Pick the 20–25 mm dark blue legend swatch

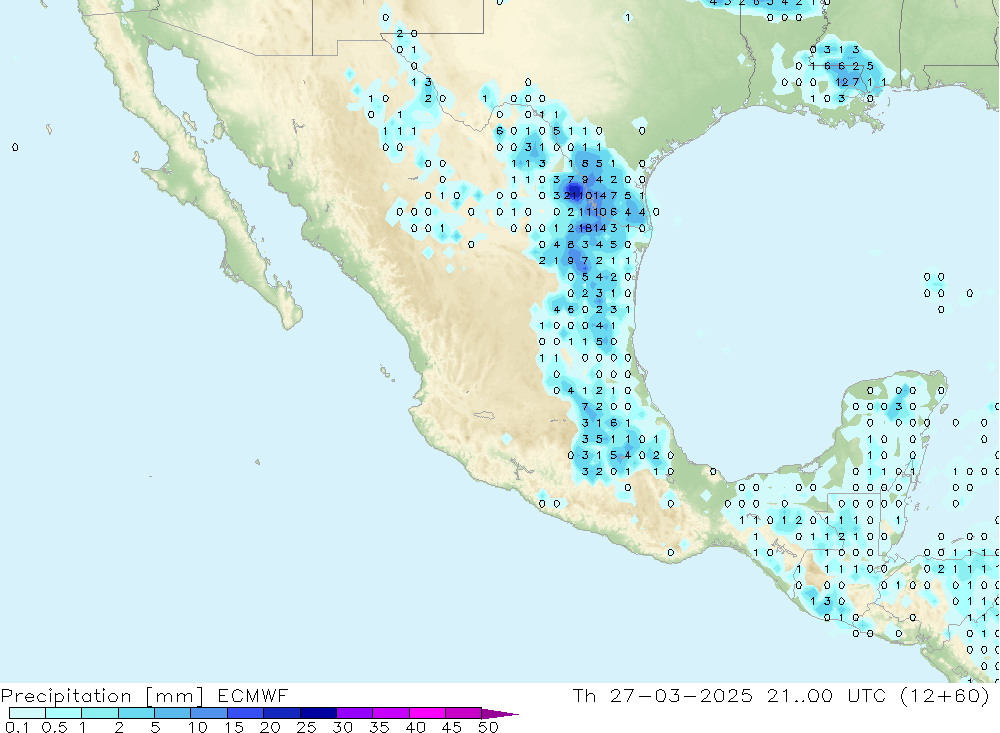point(282,713)
